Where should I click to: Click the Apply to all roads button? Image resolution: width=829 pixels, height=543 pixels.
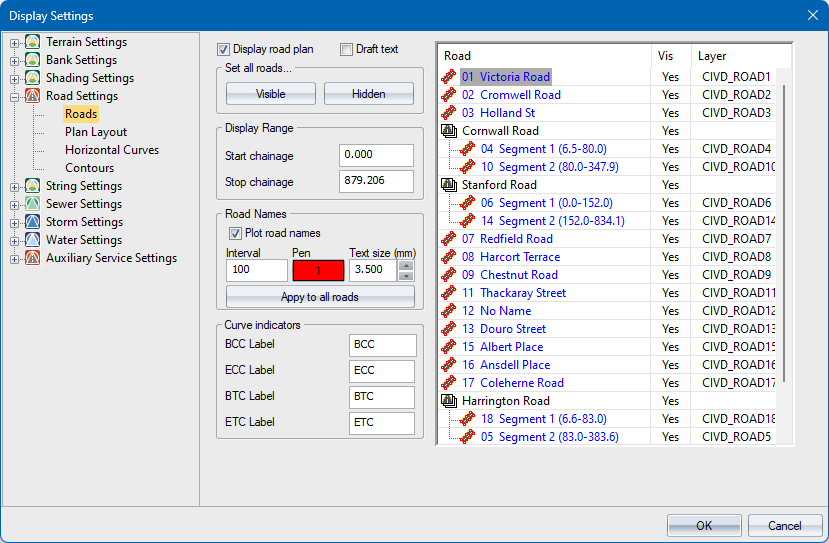pos(320,297)
